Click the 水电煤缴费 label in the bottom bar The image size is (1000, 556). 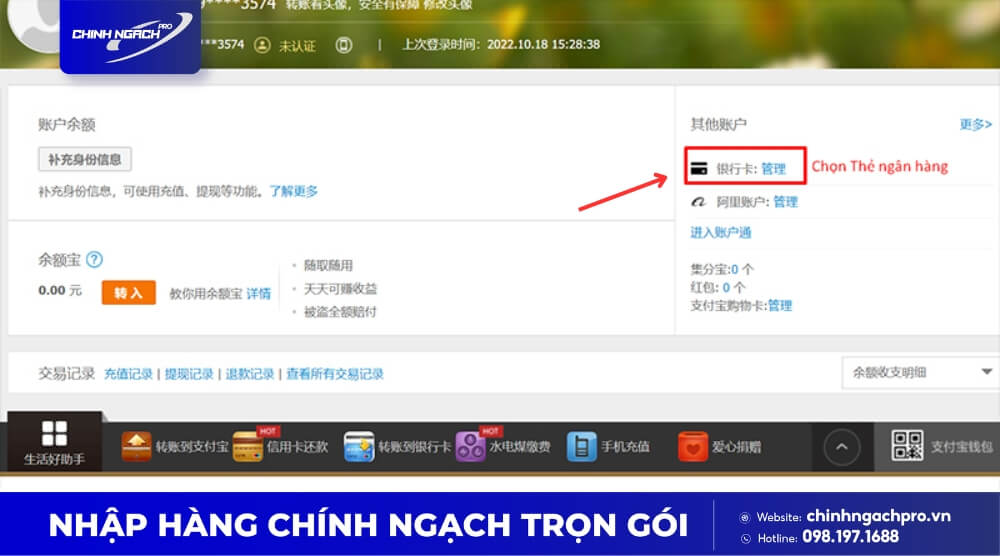pyautogui.click(x=520, y=447)
